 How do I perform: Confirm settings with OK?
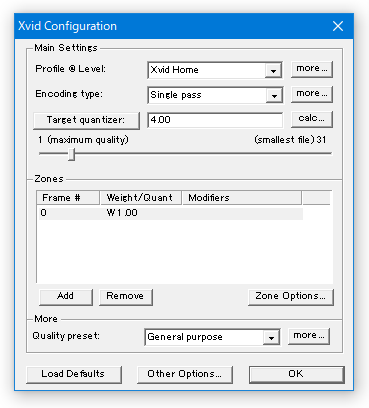[296, 375]
